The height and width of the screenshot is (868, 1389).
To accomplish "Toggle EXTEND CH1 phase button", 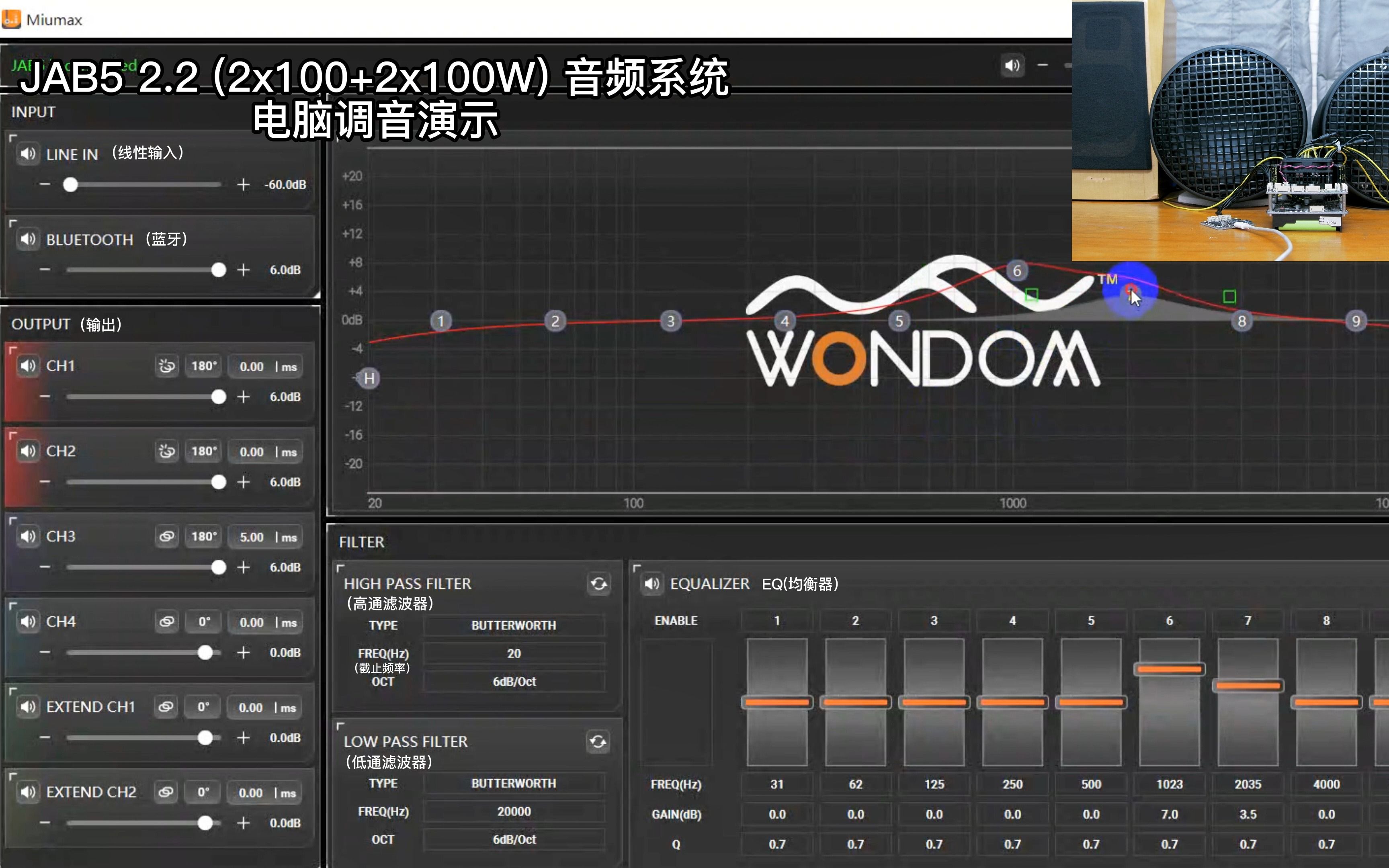I will tap(203, 707).
